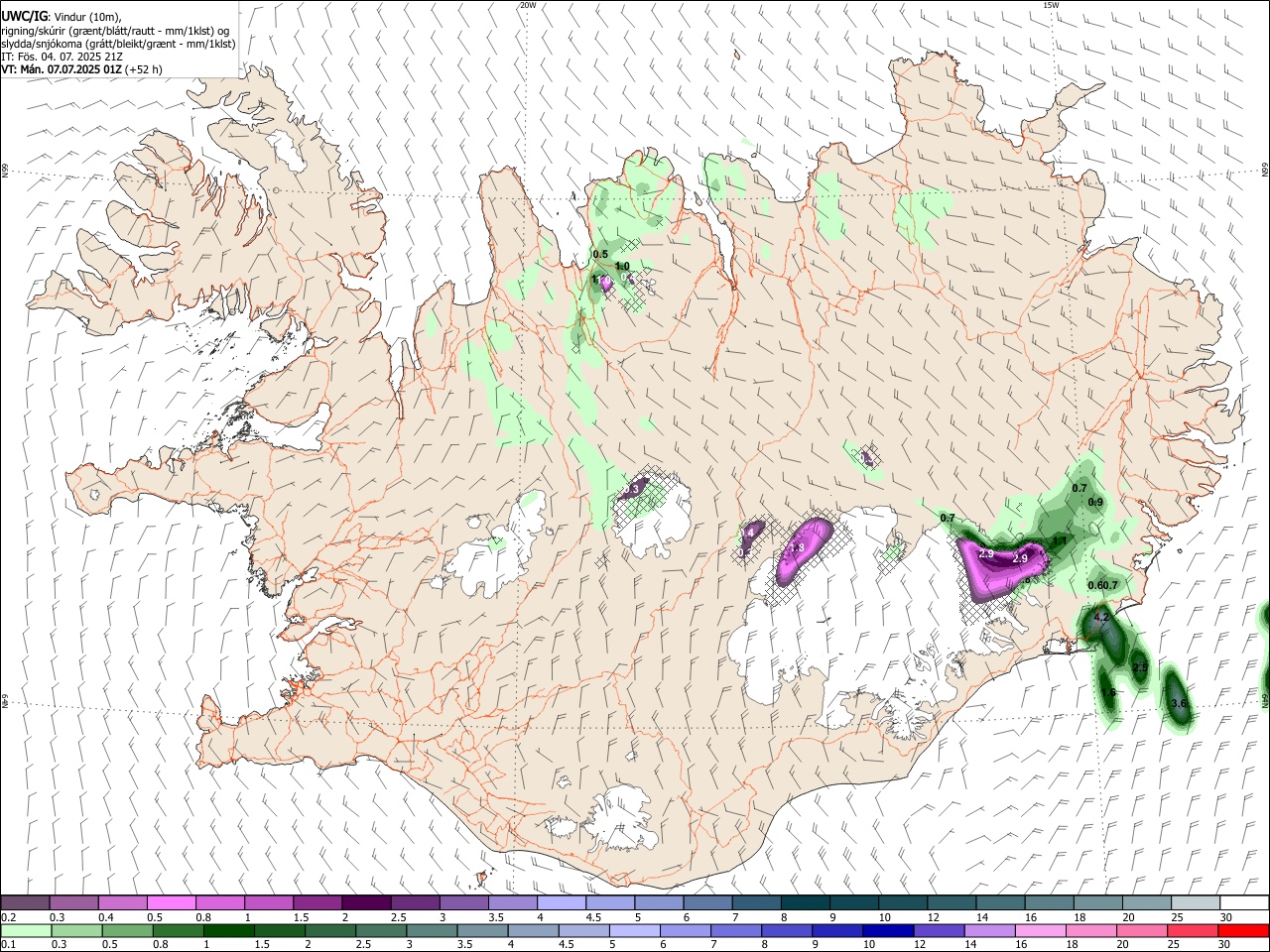Screen dimensions: 1270x952
Task: Select the '1.0' value in north Iceland
Action: pyautogui.click(x=622, y=267)
